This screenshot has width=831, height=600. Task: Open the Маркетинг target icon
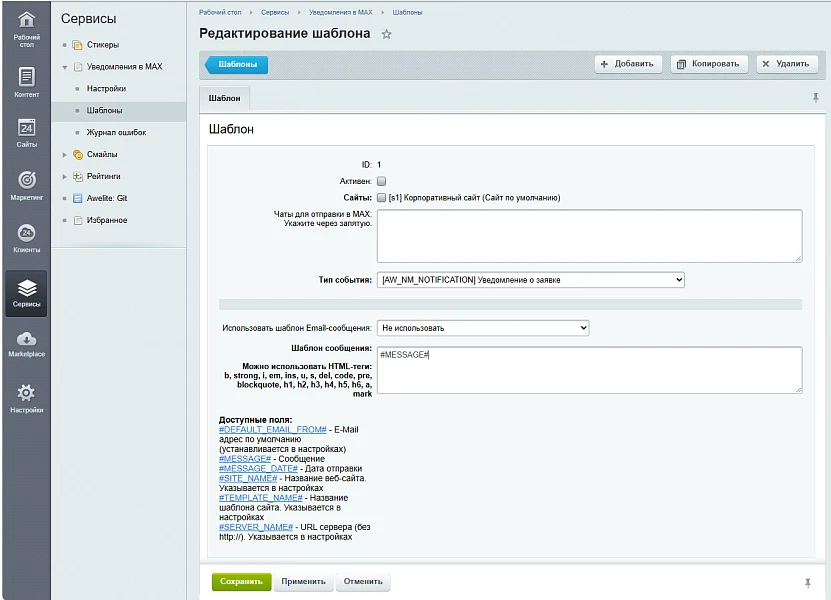tap(26, 180)
